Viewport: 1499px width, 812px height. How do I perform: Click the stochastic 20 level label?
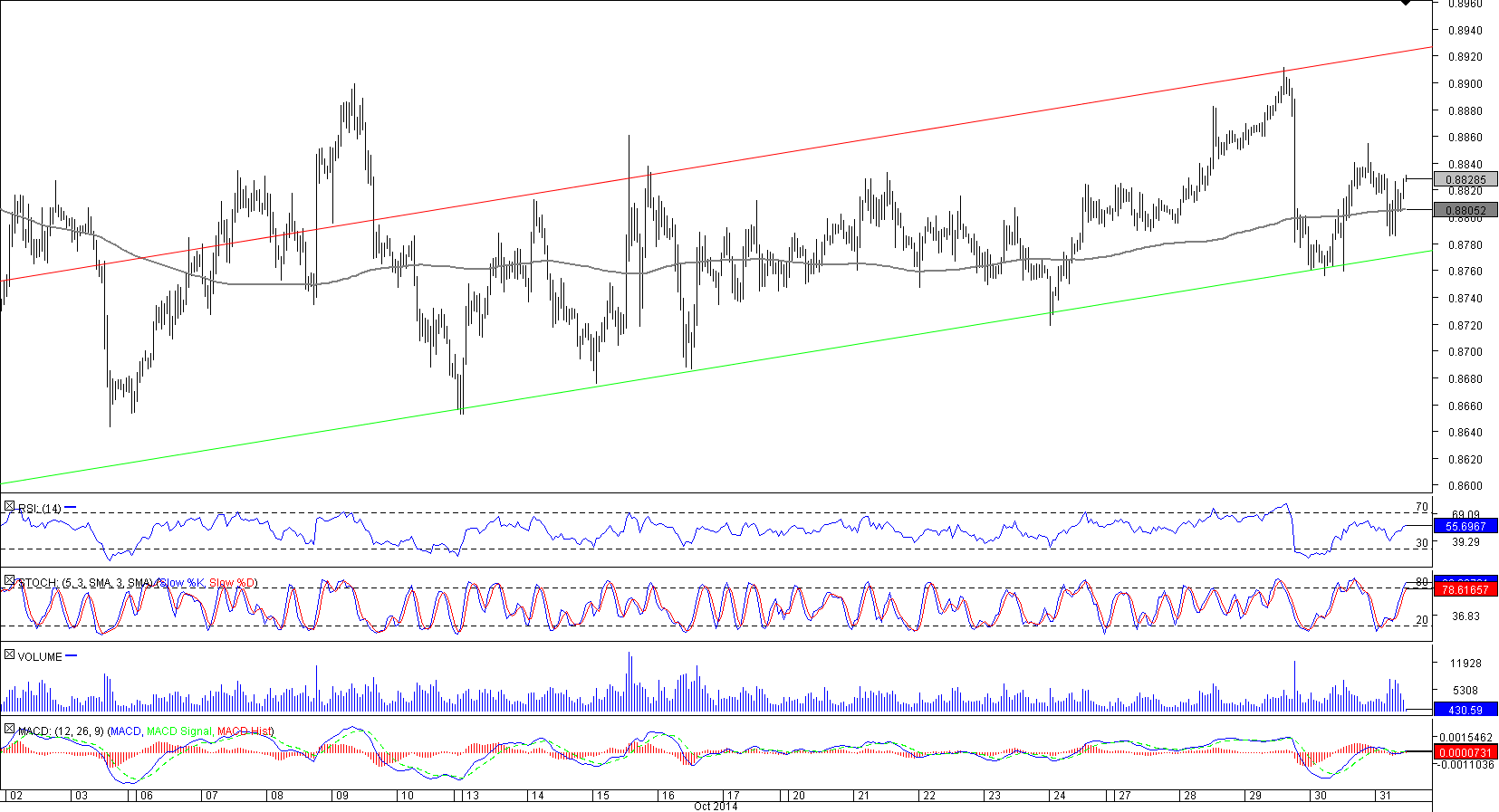[x=1421, y=620]
